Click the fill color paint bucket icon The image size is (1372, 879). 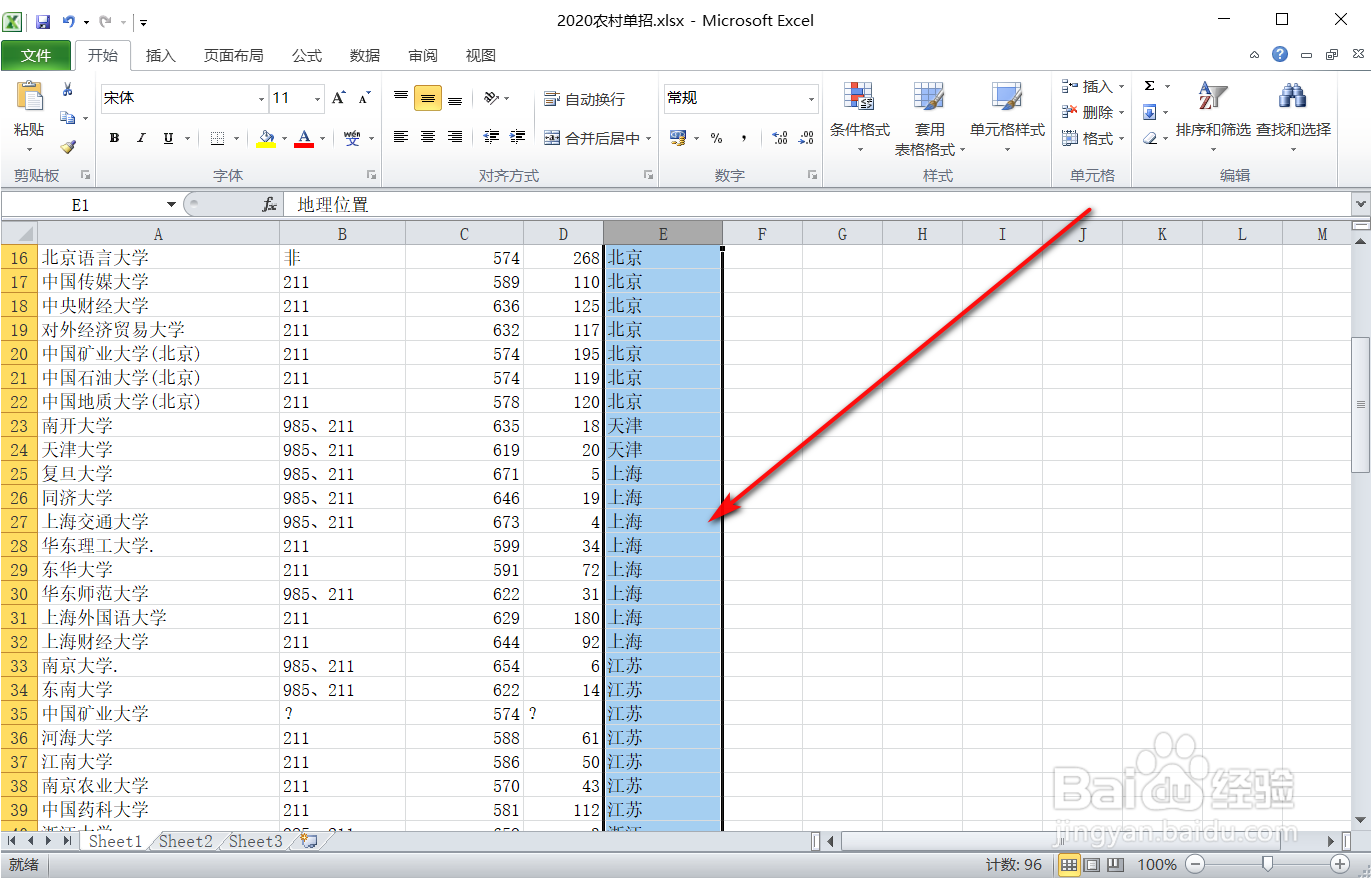click(265, 138)
